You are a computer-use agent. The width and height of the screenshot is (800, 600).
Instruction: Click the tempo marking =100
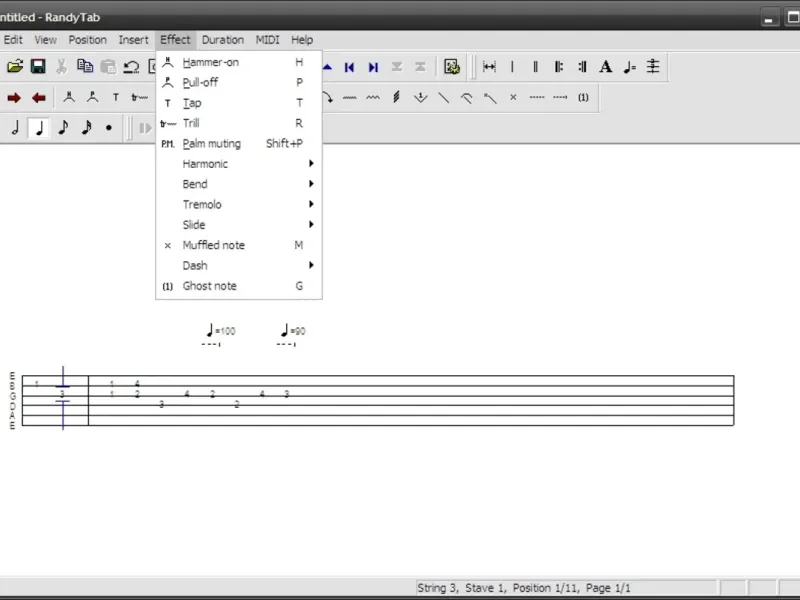(x=220, y=331)
